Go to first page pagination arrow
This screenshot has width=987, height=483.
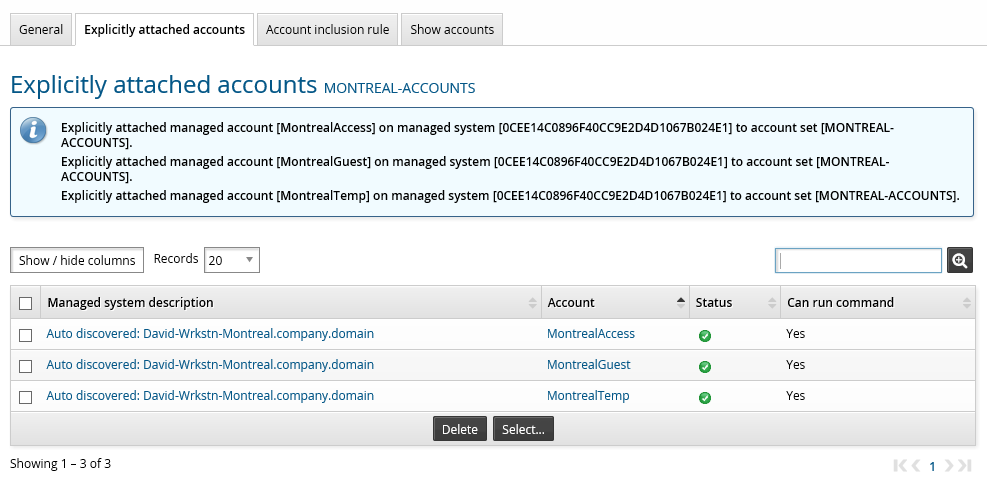click(x=901, y=465)
